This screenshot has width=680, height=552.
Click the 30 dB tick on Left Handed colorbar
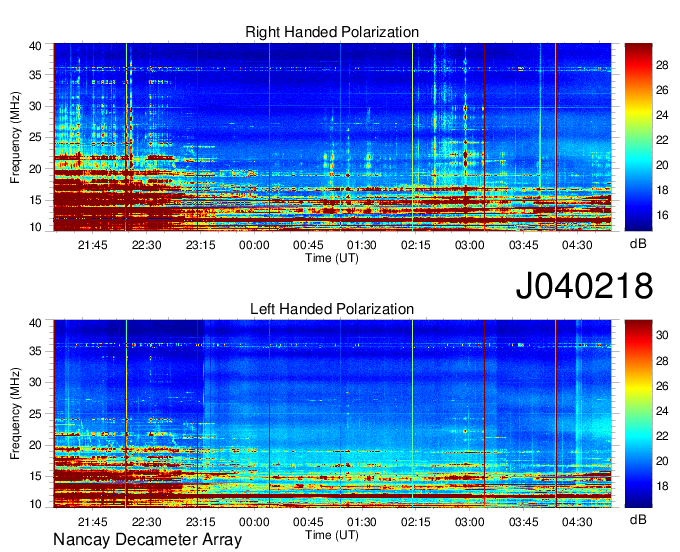click(662, 335)
